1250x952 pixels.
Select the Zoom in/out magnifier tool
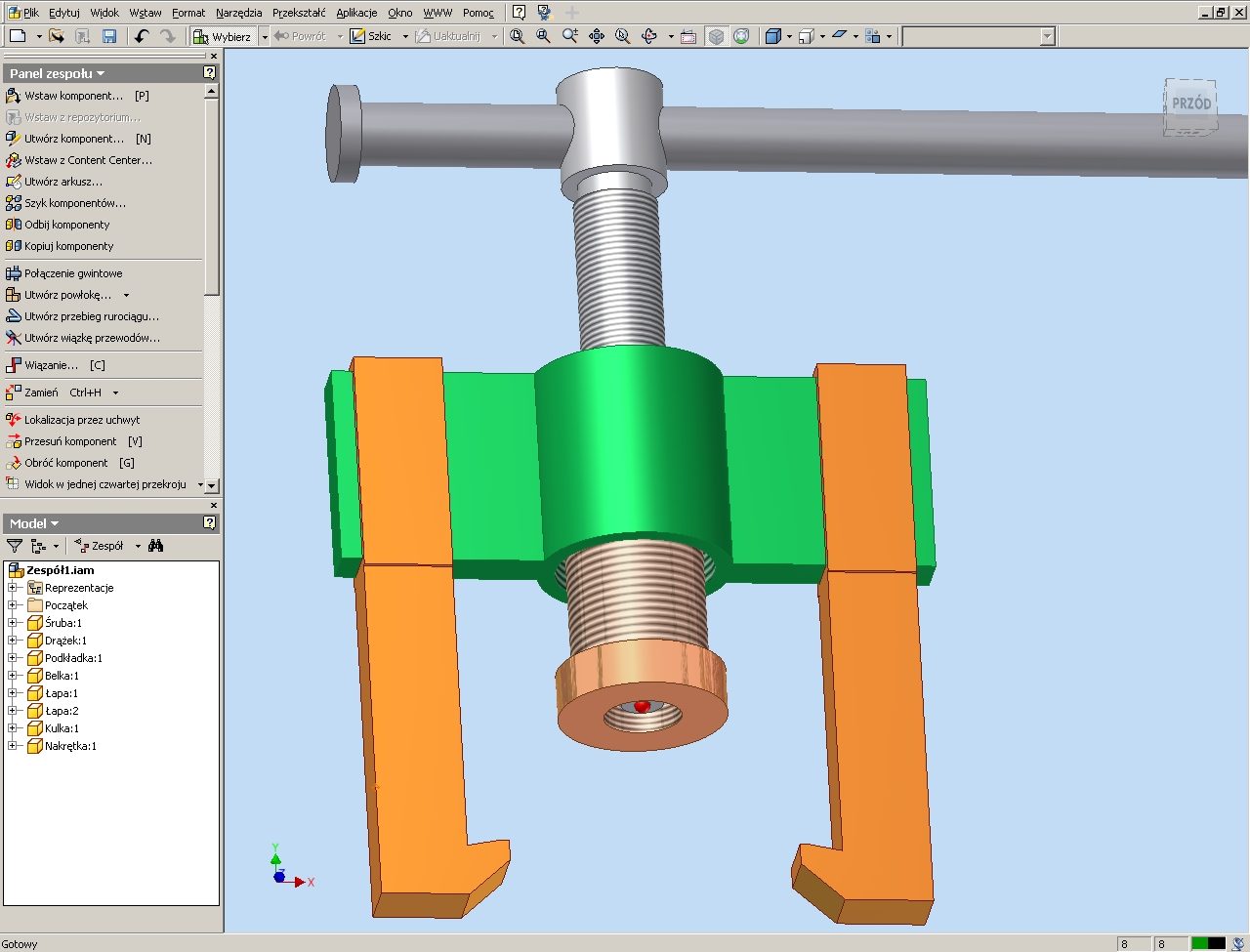pos(570,36)
